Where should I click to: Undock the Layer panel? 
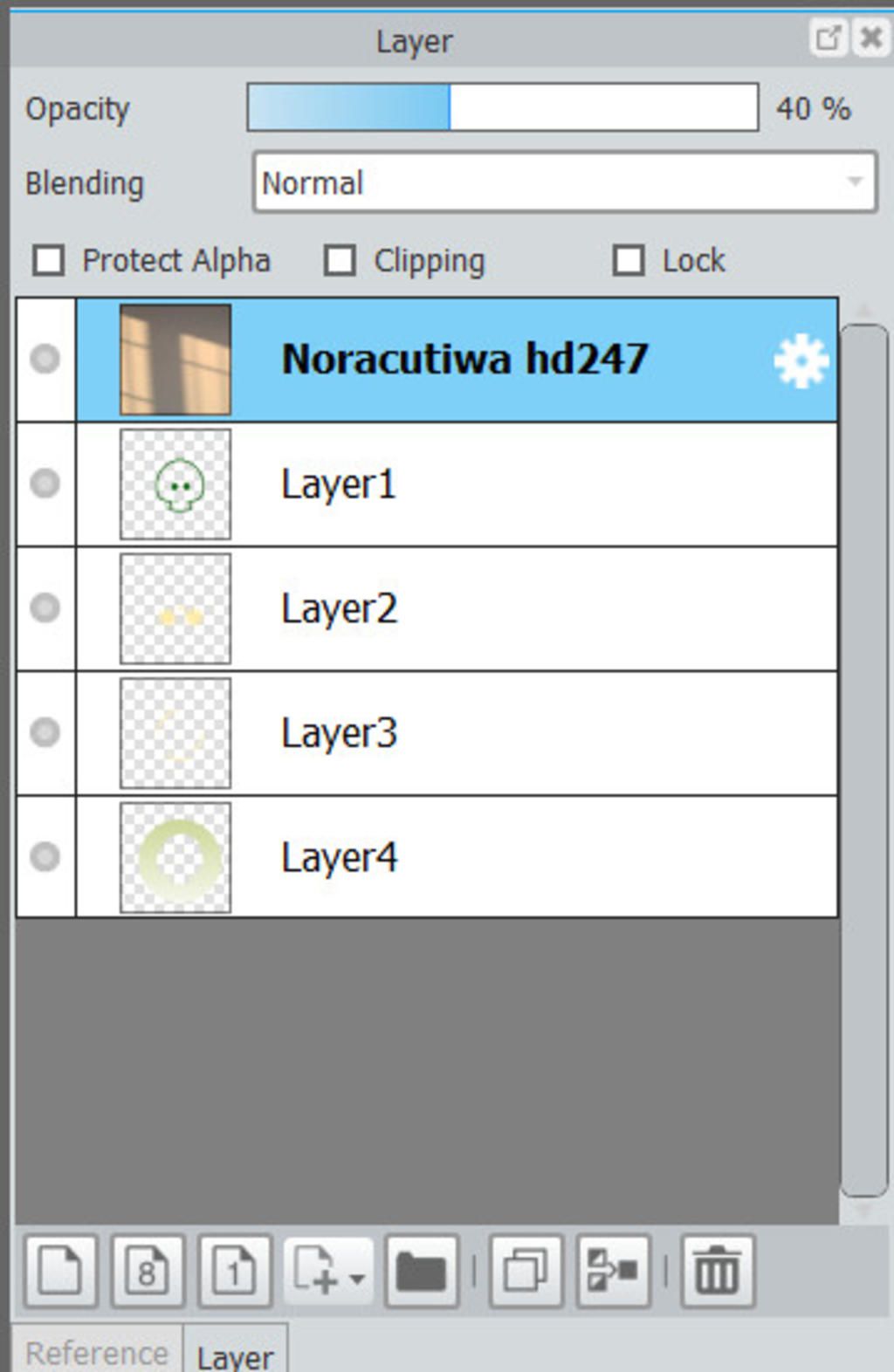(828, 38)
